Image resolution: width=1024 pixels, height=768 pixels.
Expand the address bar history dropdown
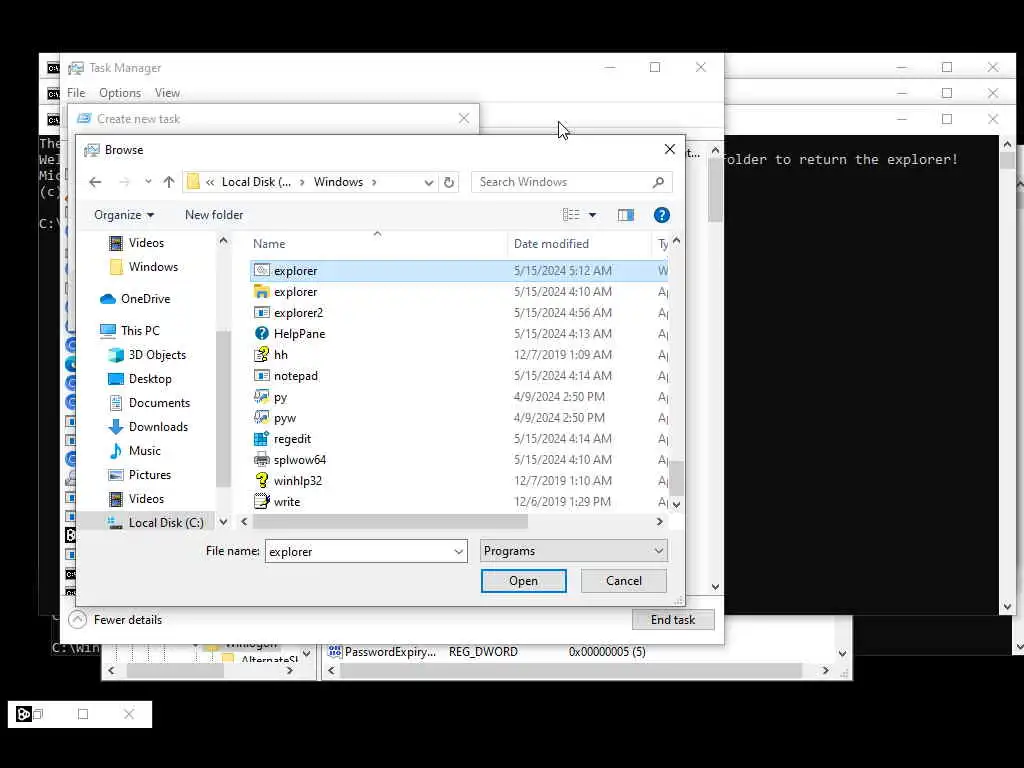click(428, 182)
